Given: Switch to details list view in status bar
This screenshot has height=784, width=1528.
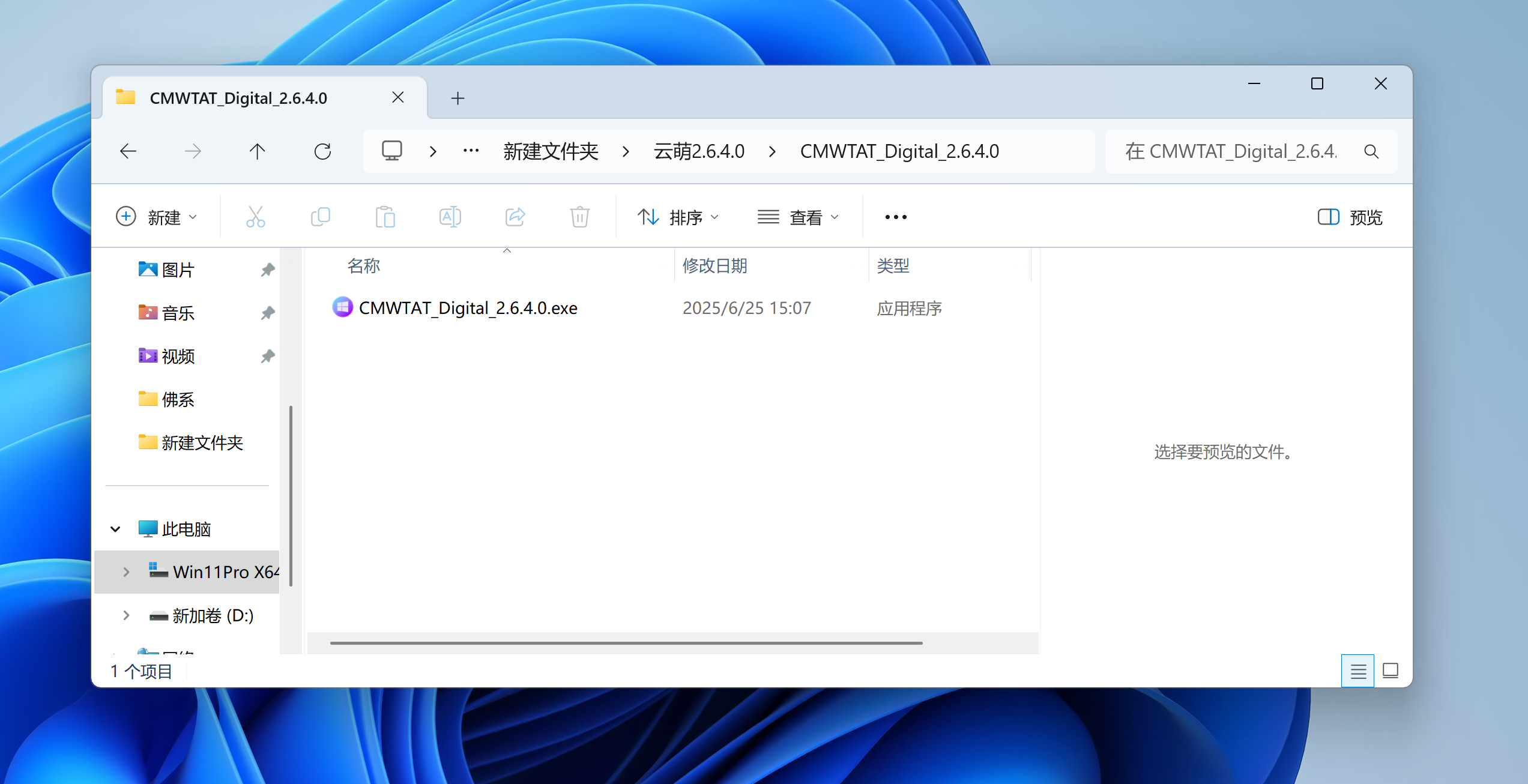Looking at the screenshot, I should 1357,671.
